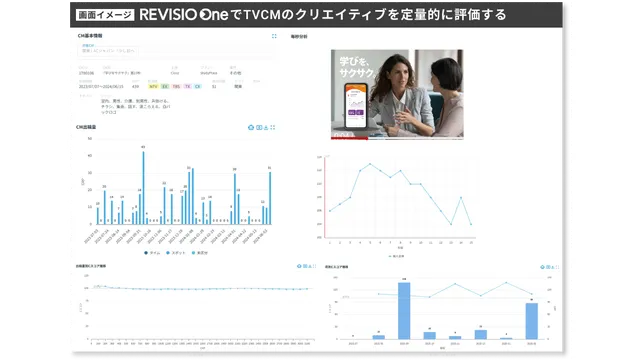Screen dimensions: 640x360
Task: Select the tallest bar in monthly bar chart
Action: point(404,311)
